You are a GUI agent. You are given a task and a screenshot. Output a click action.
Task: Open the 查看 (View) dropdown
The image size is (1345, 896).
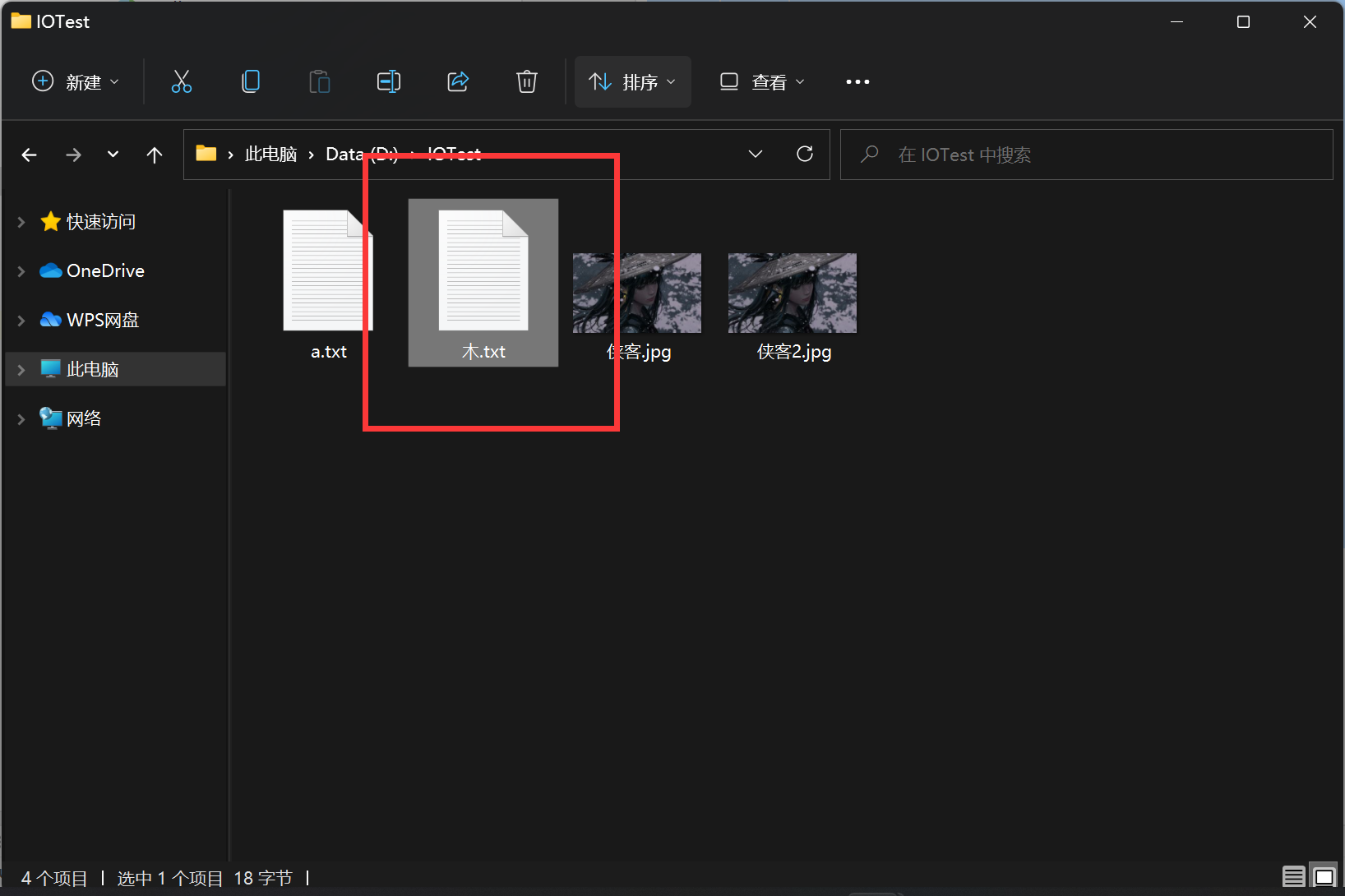pos(762,81)
